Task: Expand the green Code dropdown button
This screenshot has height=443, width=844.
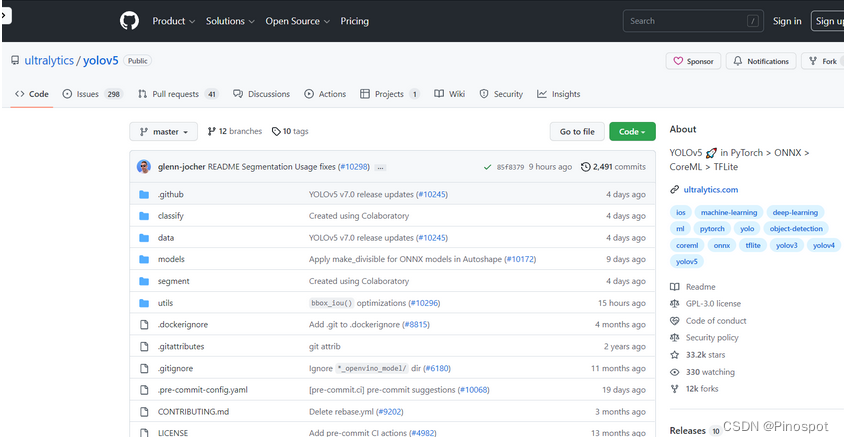Action: click(x=632, y=131)
